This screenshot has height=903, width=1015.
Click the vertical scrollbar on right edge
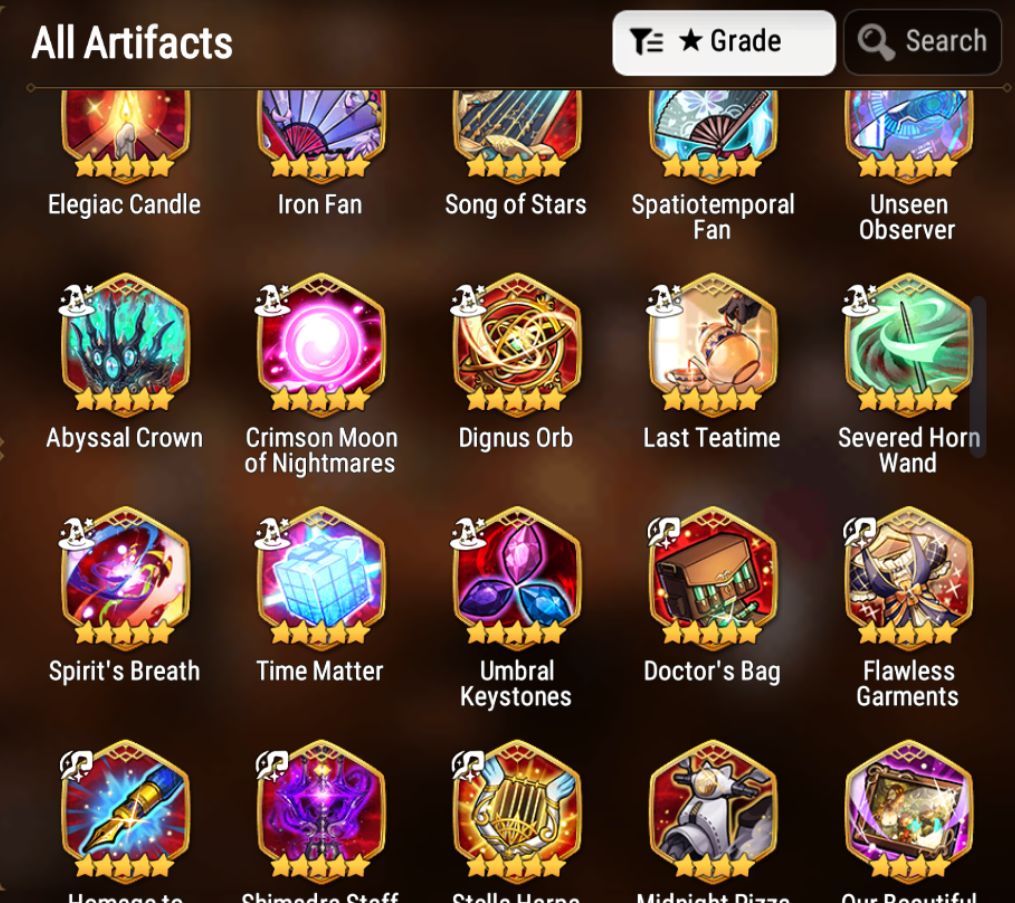[977, 377]
